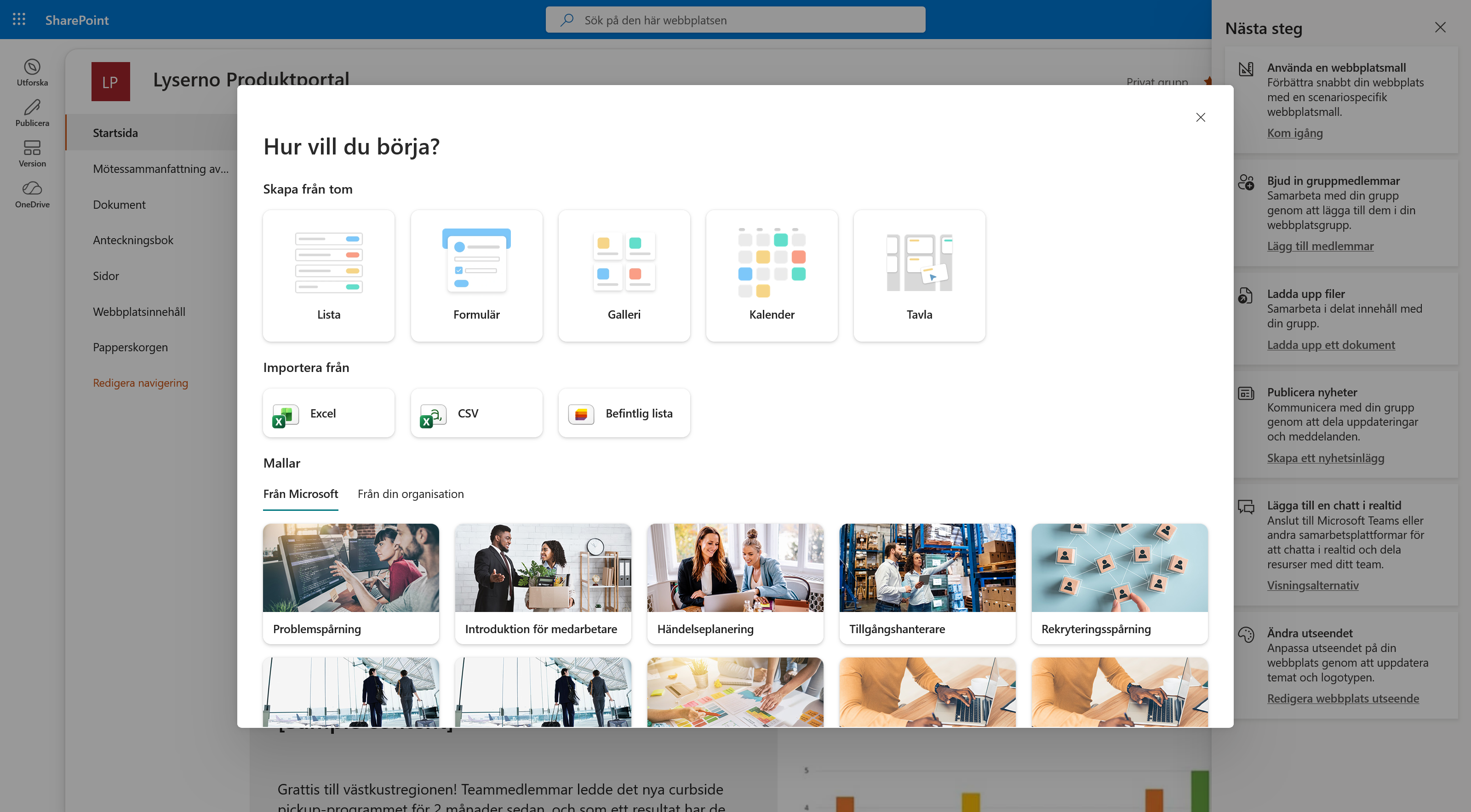
Task: Open Mötessammanfattning av... navigation item
Action: click(x=160, y=168)
